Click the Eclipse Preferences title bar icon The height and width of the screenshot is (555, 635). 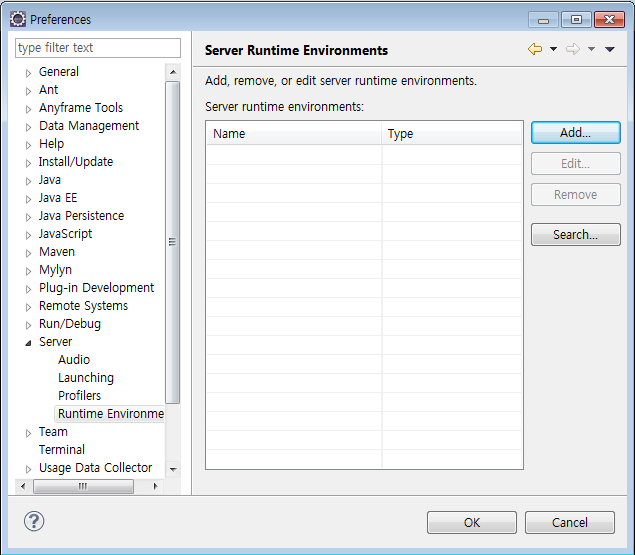tap(18, 19)
